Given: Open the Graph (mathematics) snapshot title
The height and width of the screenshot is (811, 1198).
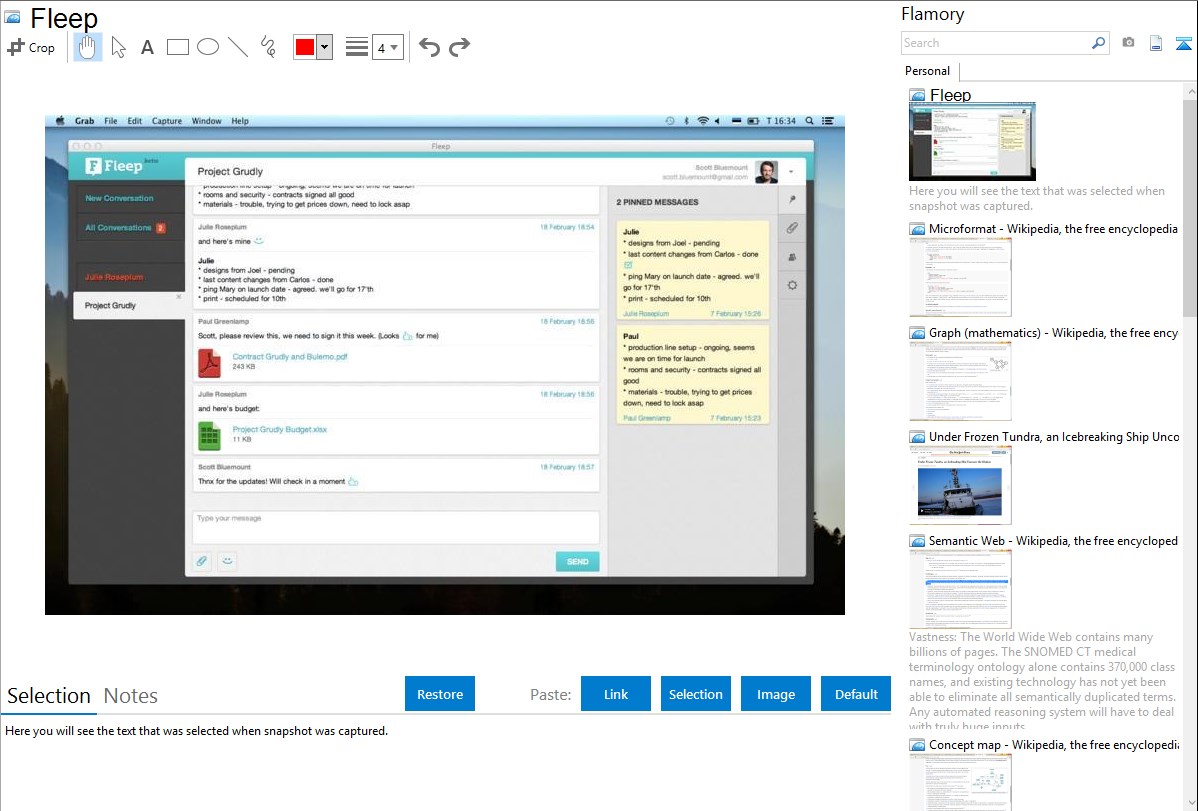Looking at the screenshot, I should pyautogui.click(x=1053, y=333).
